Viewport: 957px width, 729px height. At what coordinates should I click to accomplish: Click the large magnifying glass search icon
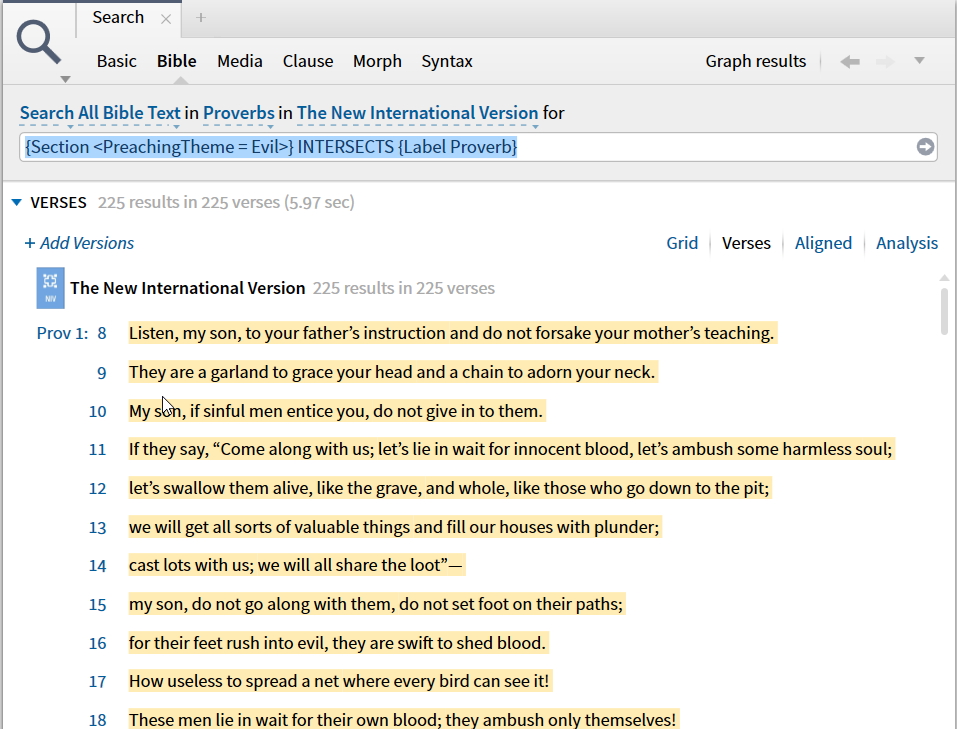(x=38, y=42)
